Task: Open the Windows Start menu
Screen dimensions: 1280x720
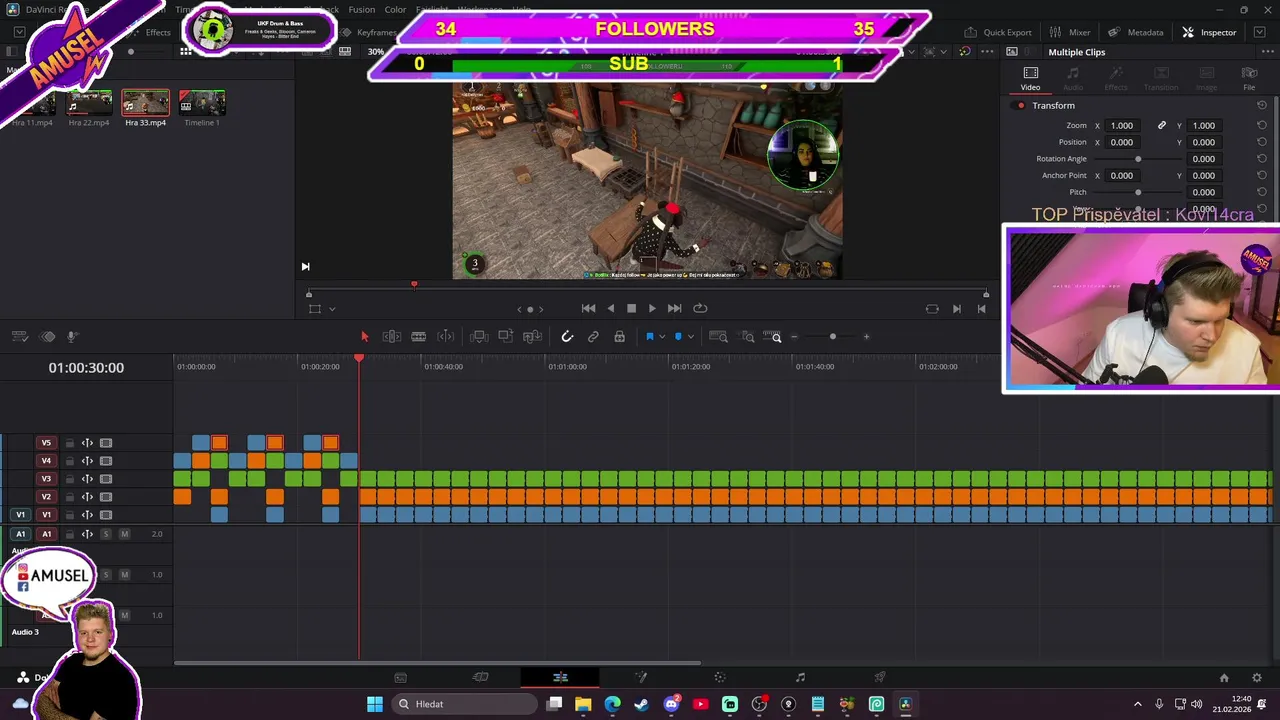Action: (374, 704)
